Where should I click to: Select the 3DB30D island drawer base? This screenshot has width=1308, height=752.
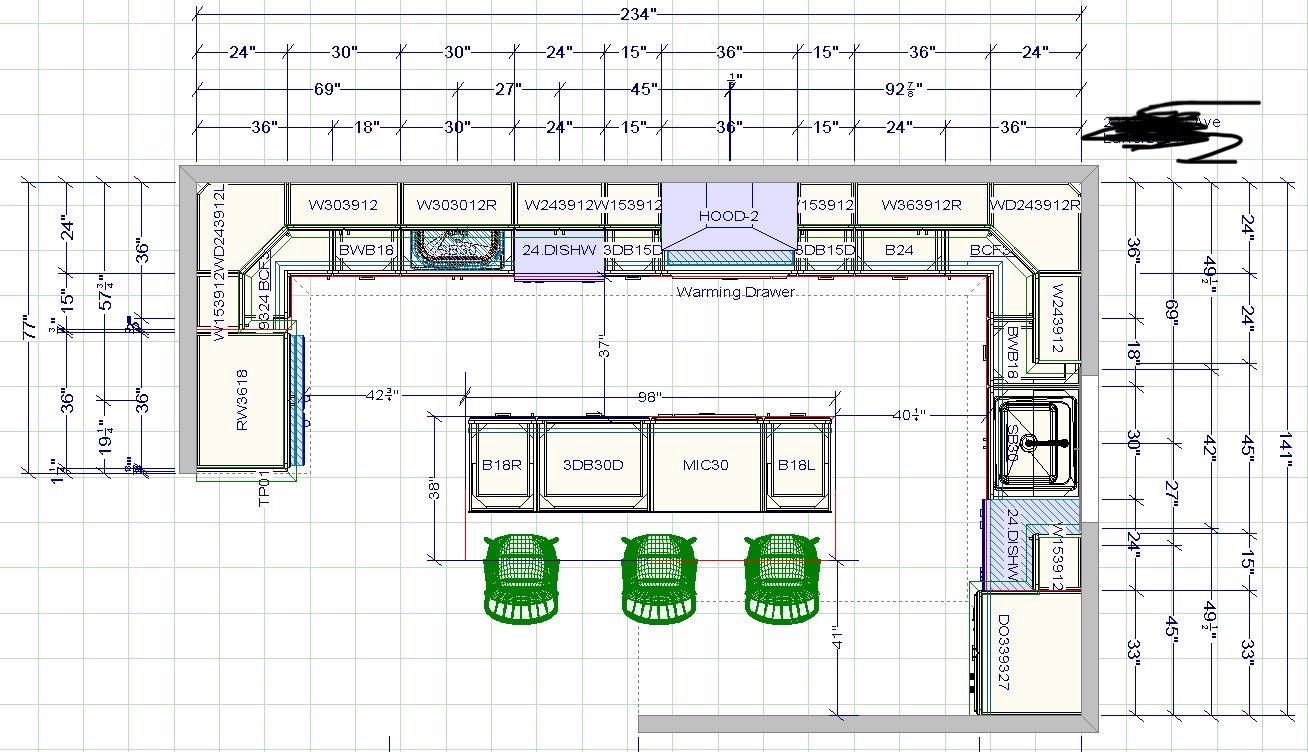tap(593, 465)
